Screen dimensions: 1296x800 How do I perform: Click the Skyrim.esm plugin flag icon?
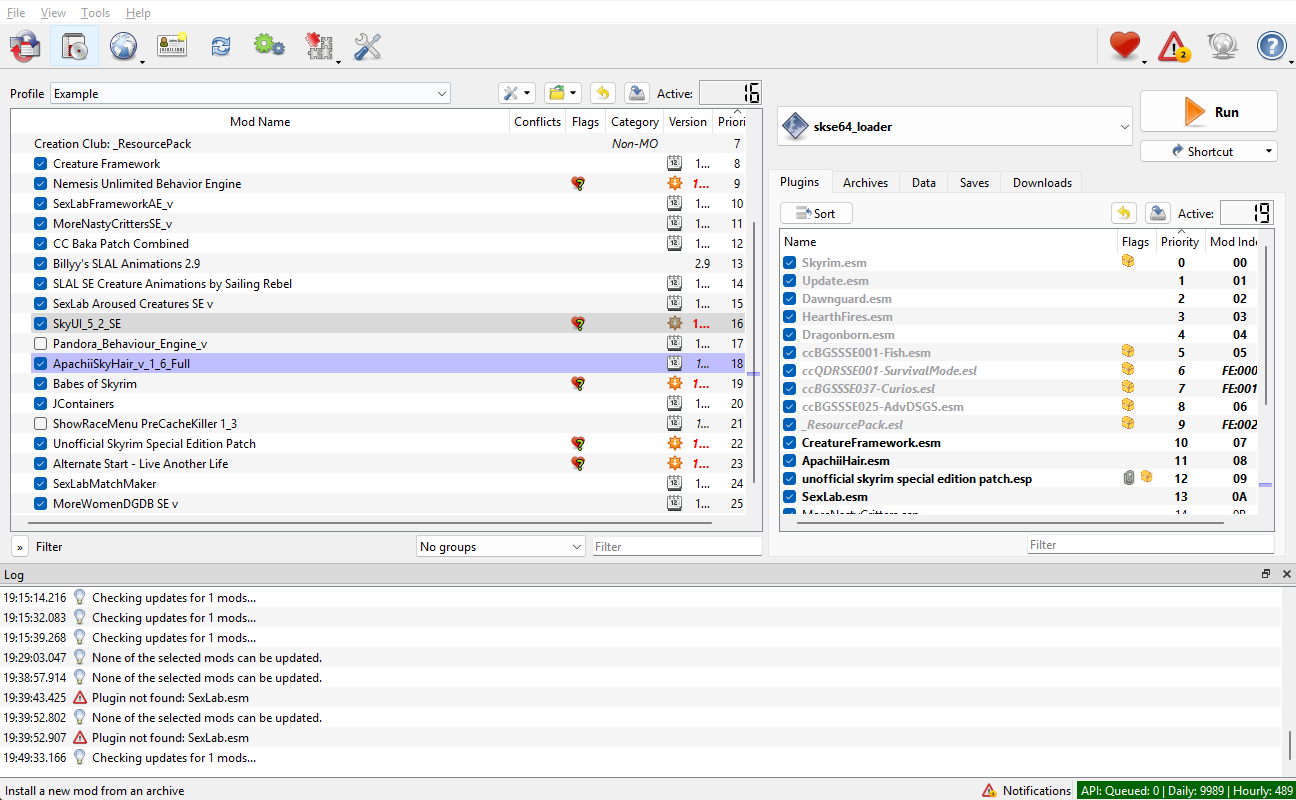click(x=1128, y=262)
